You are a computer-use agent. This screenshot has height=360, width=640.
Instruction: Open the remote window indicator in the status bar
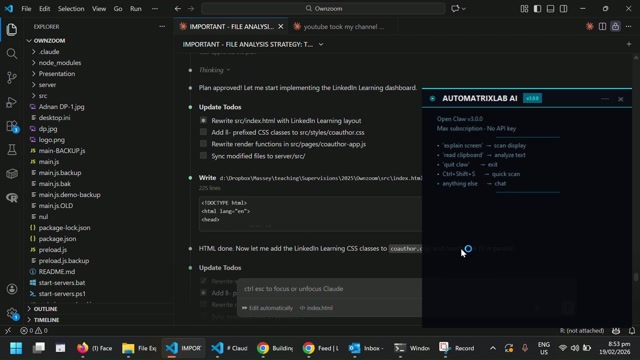[8, 331]
